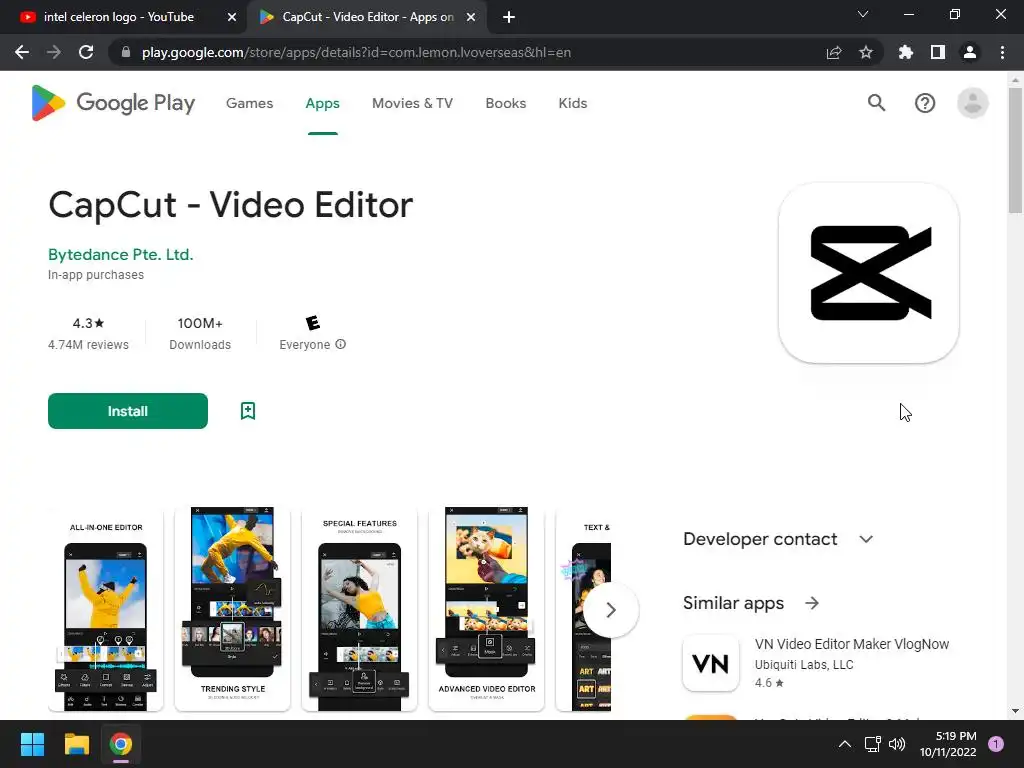
Task: Install the CapCut app
Action: point(128,411)
